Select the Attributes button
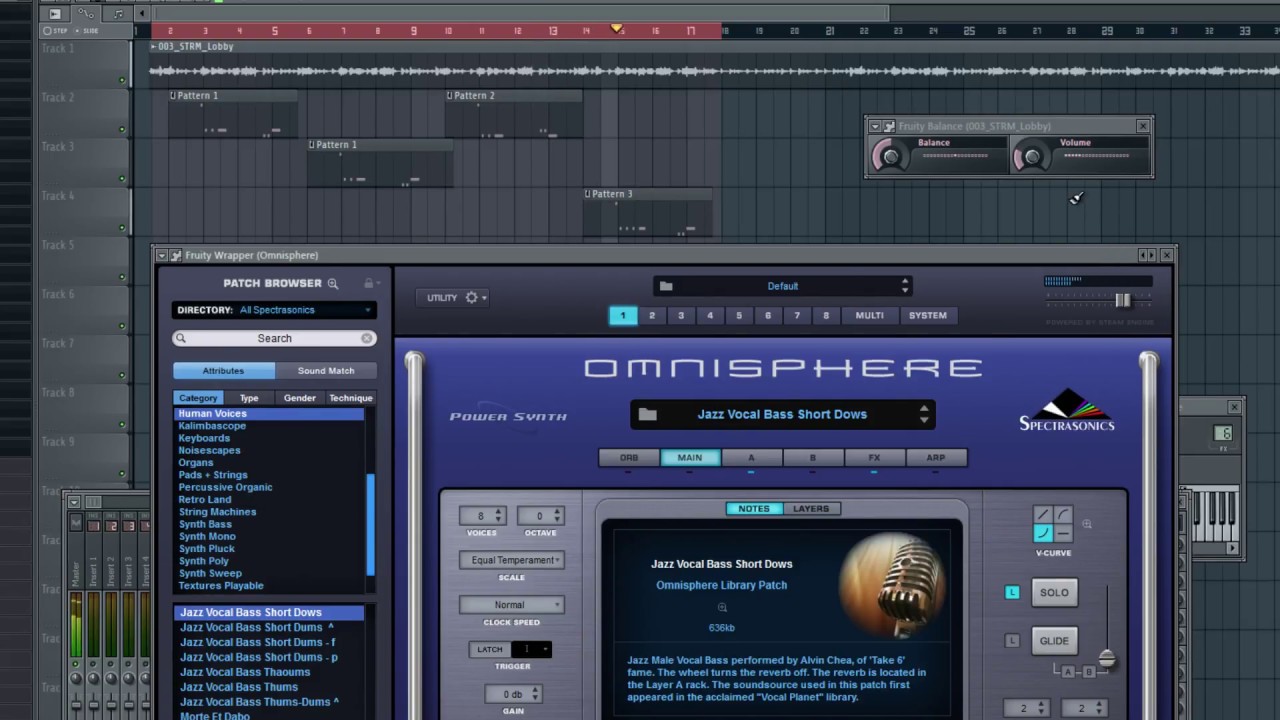 click(224, 371)
